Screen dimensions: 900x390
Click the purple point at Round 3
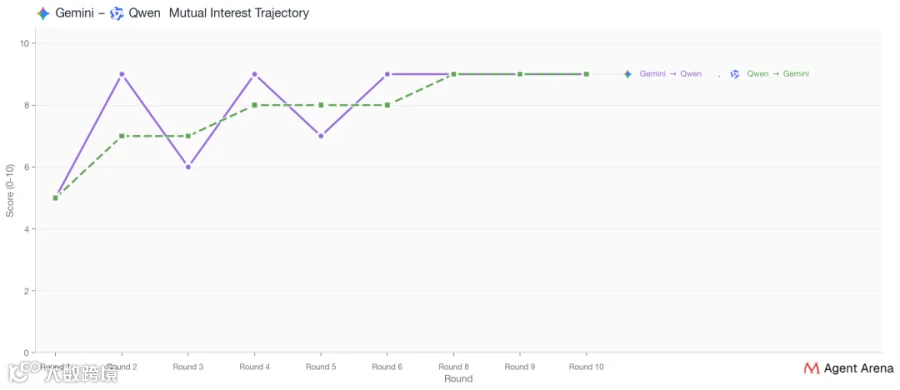[x=188, y=167]
